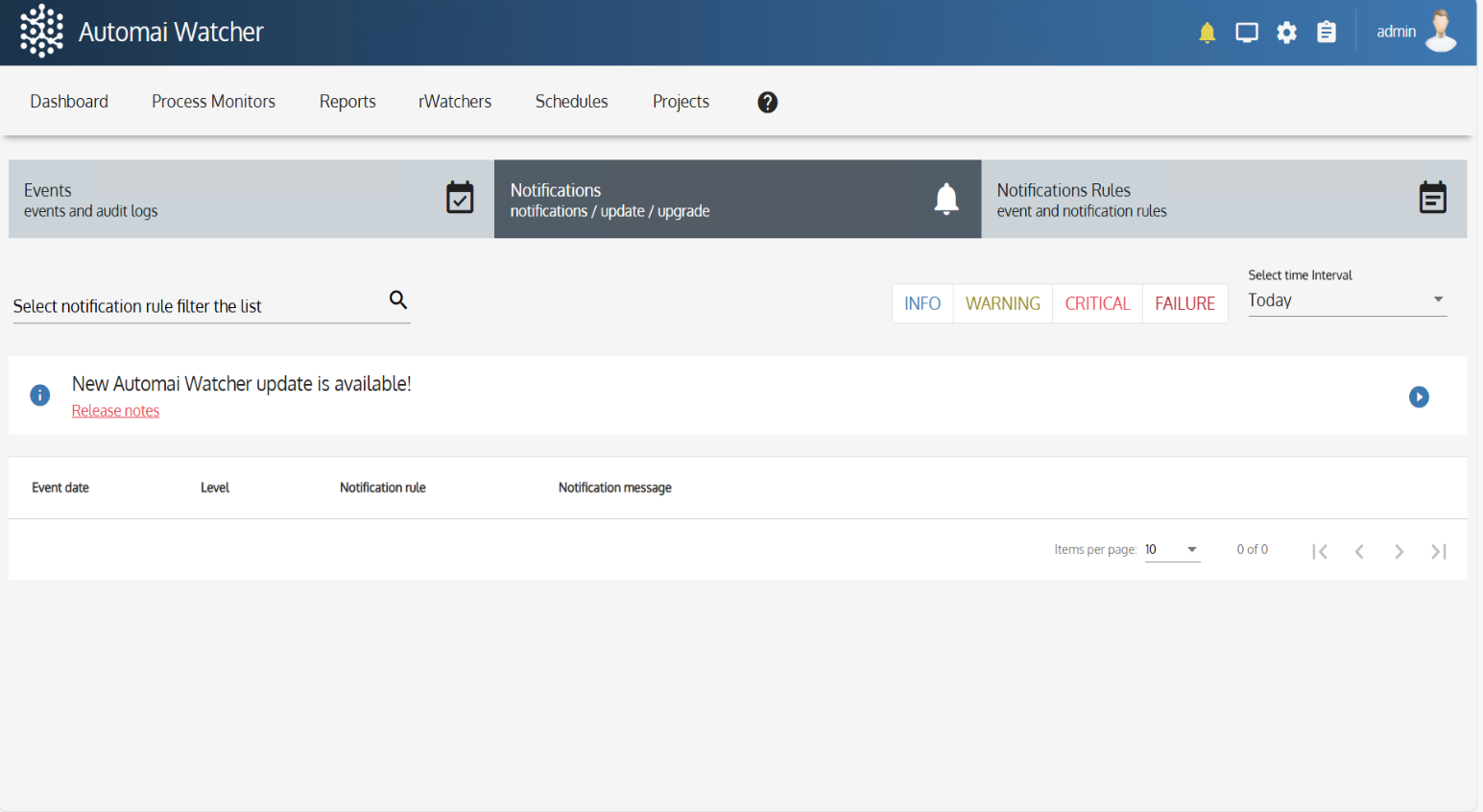1483x812 pixels.
Task: Open the yellow bell alerts icon
Action: coord(1208,33)
